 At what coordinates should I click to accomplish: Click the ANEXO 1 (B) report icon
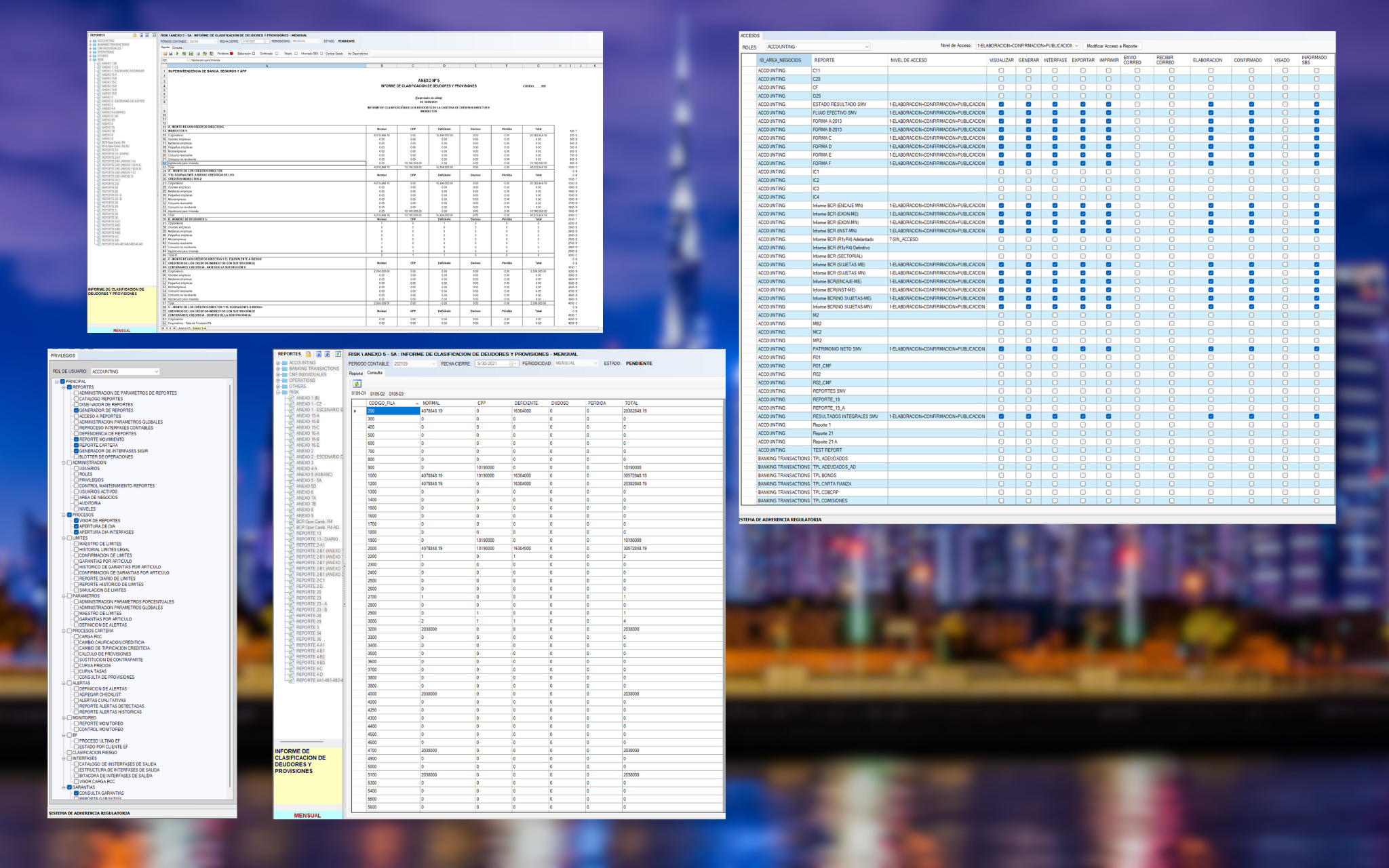click(x=292, y=398)
